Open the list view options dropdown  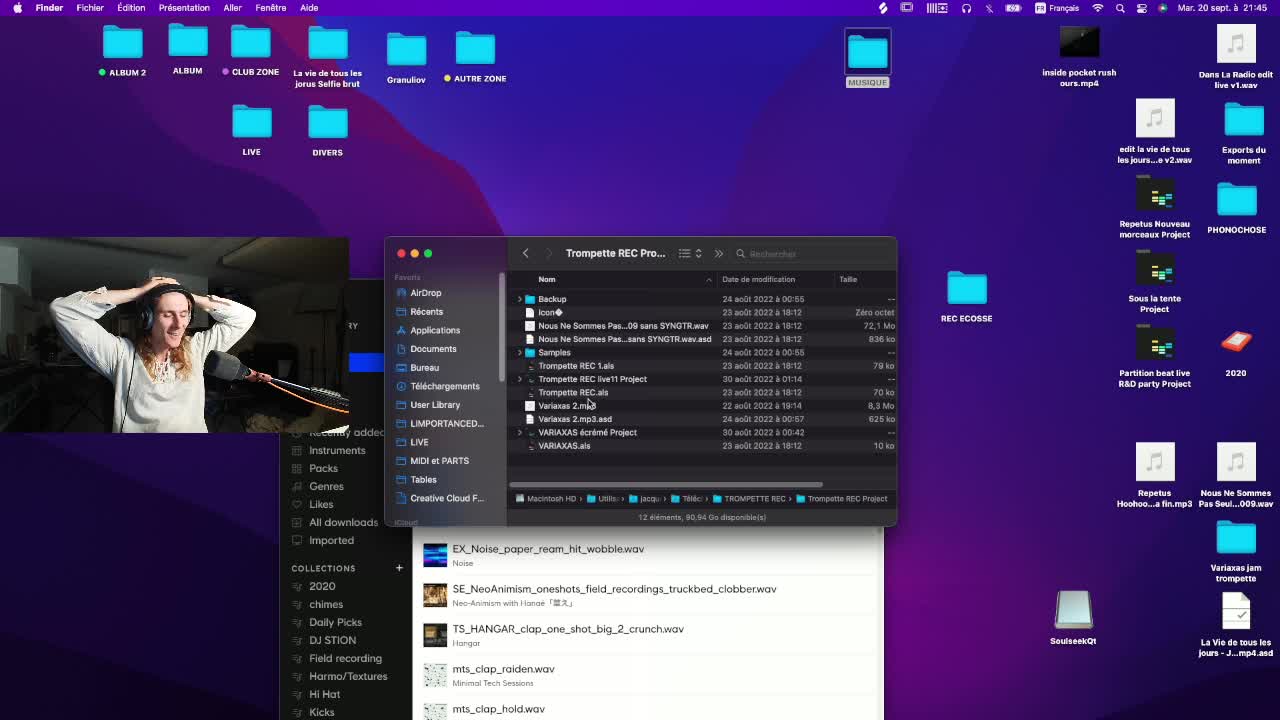point(690,254)
